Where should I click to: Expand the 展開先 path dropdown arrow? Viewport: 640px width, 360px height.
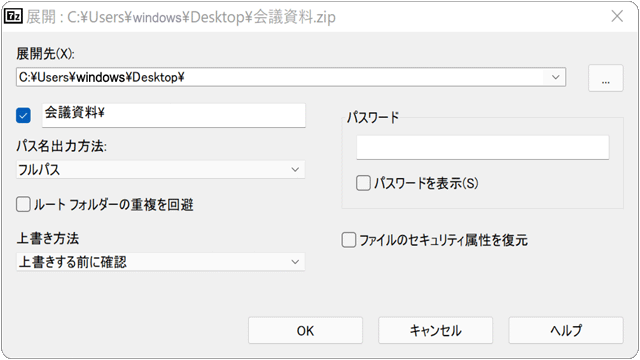click(x=555, y=77)
